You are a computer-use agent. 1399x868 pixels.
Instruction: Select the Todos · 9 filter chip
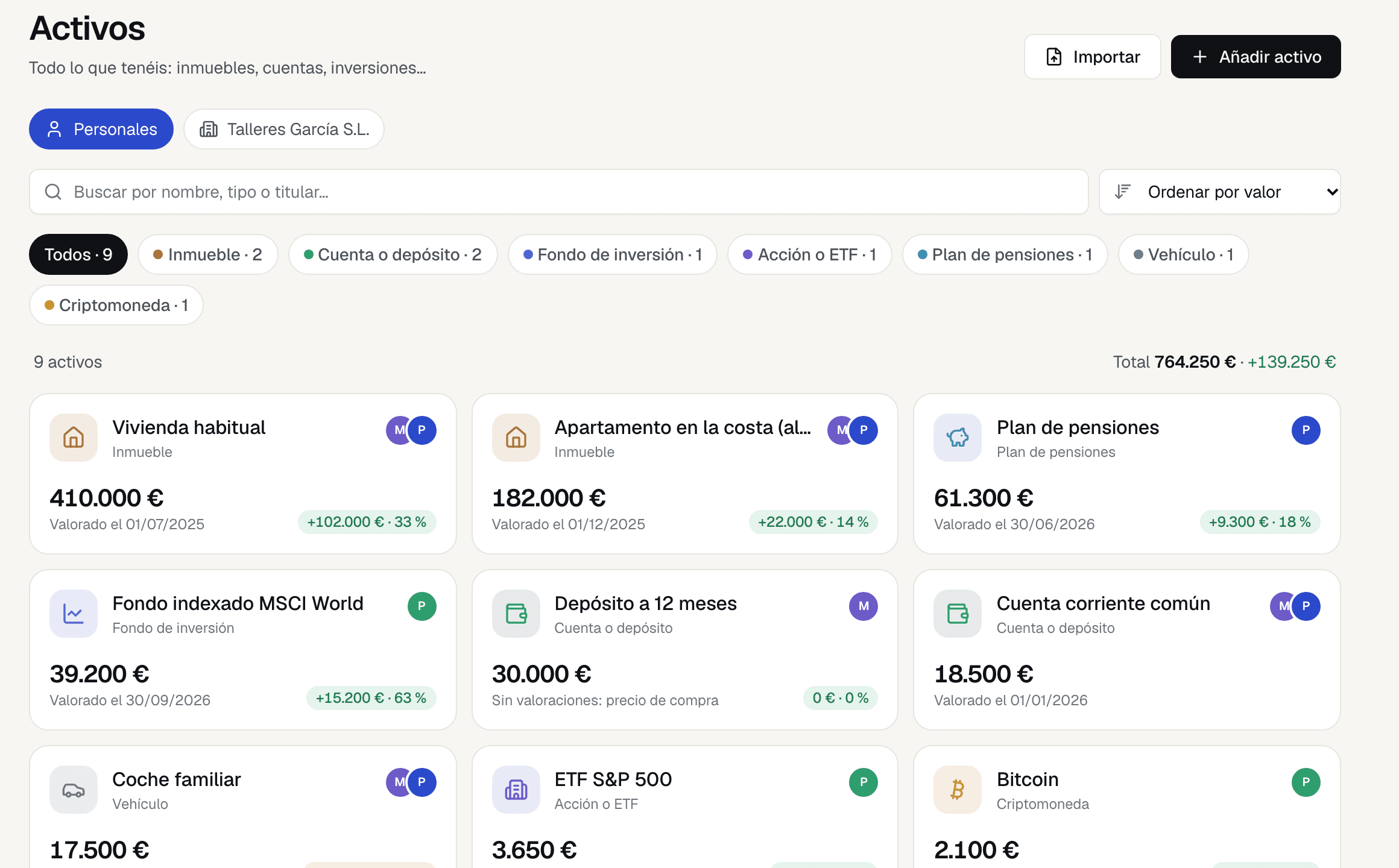tap(78, 254)
